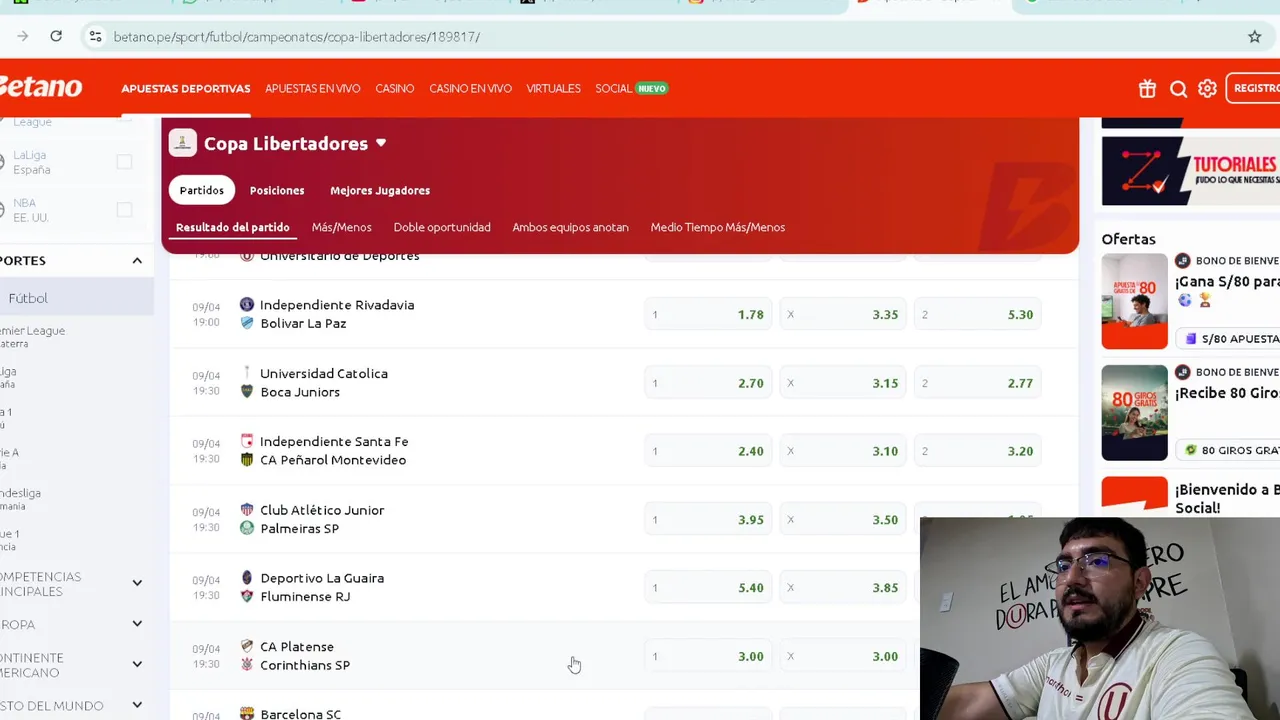The width and height of the screenshot is (1280, 720).
Task: Open the Tutoriales banner
Action: 1190,171
